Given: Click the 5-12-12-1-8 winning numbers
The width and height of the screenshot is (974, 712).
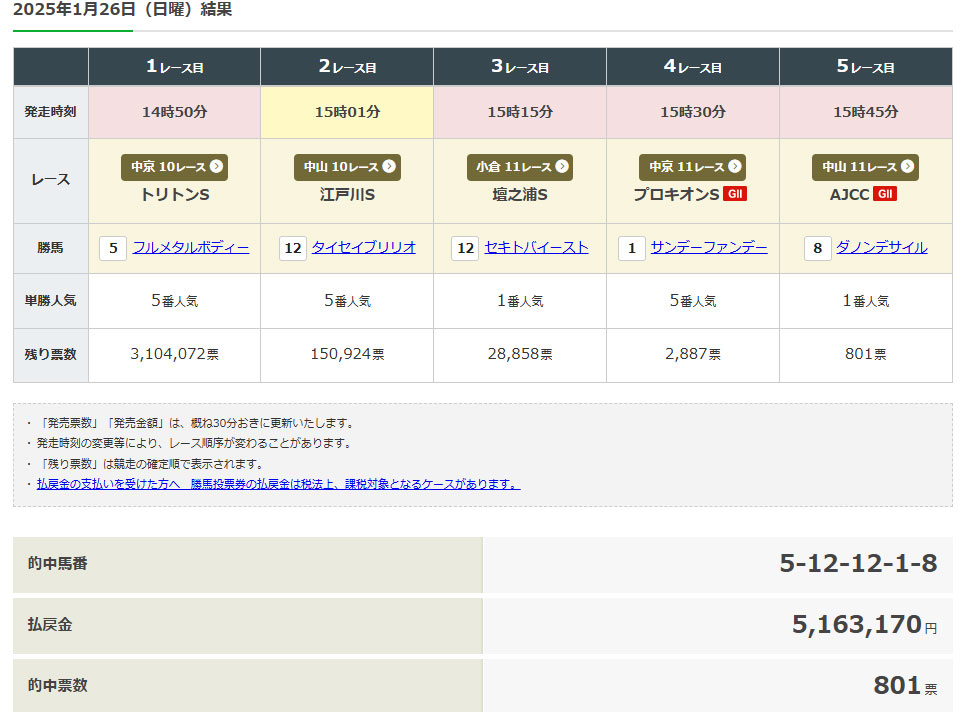Looking at the screenshot, I should click(858, 564).
